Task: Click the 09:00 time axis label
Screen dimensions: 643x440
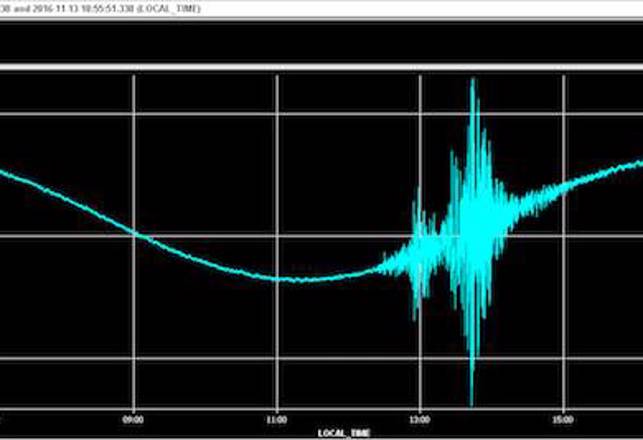Action: tap(133, 420)
